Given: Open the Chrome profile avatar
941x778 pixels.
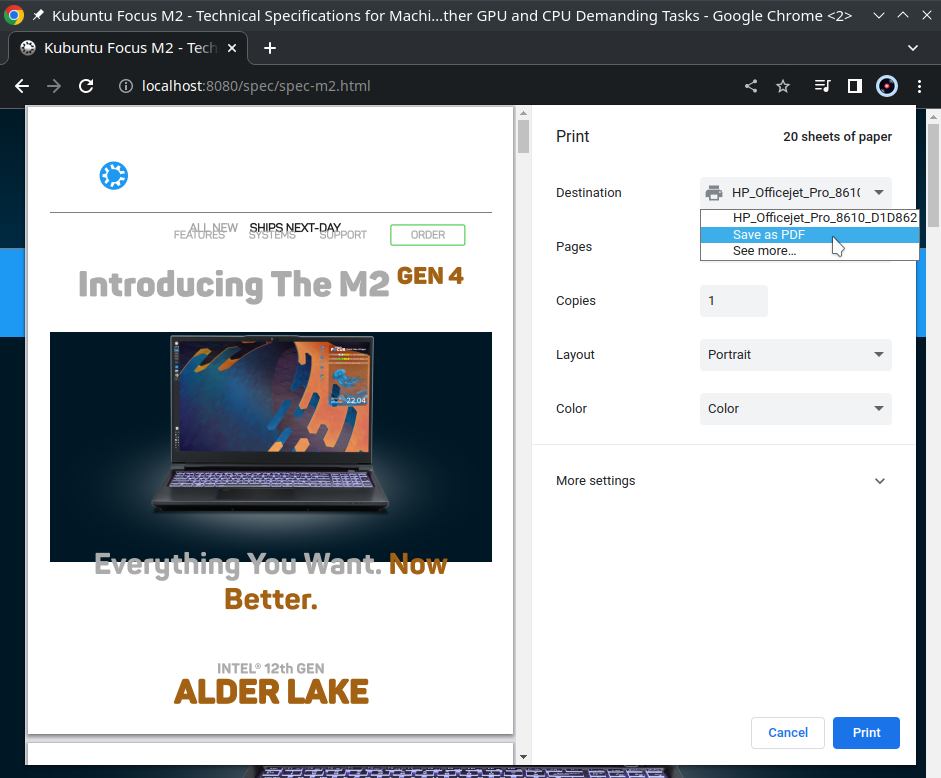Looking at the screenshot, I should 887,86.
